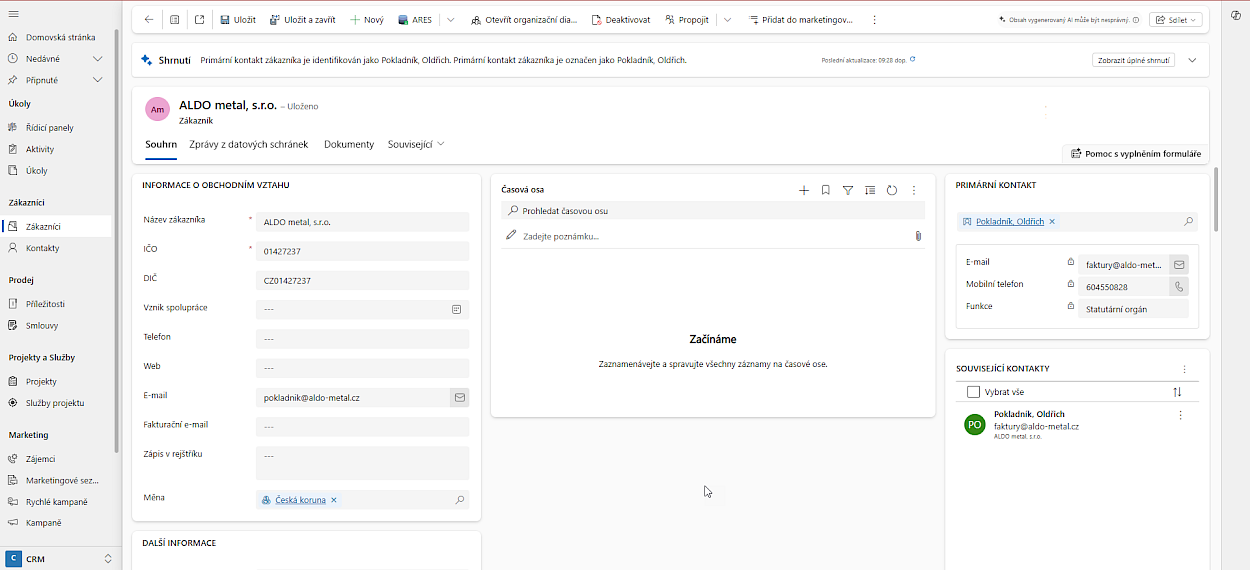Click the 'Prohledat časovou osu' search field
Screen dimensions: 1250x570
712,211
